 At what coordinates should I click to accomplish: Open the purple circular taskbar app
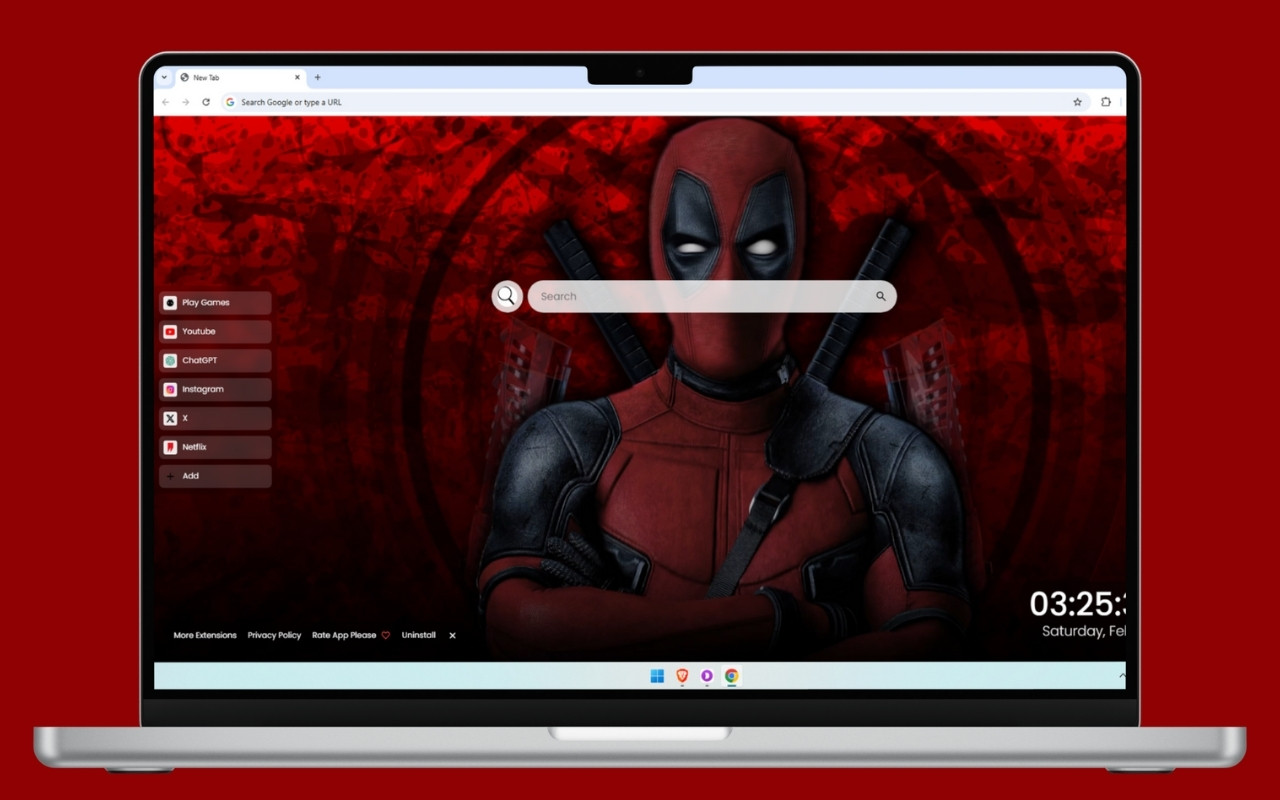tap(707, 676)
